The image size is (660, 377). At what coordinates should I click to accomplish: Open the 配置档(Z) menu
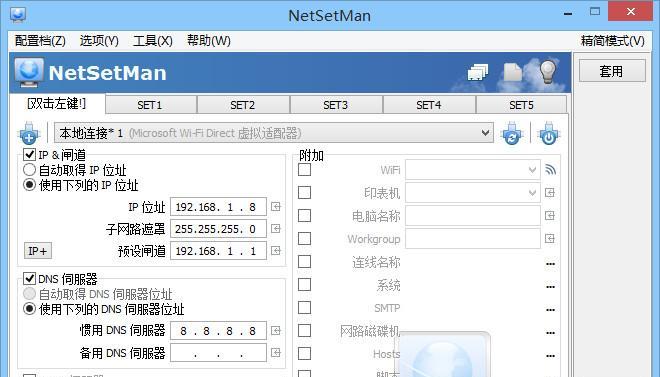(x=40, y=41)
